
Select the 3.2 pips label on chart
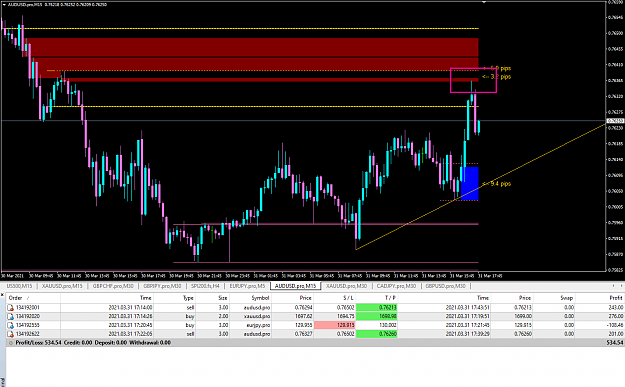[x=497, y=77]
